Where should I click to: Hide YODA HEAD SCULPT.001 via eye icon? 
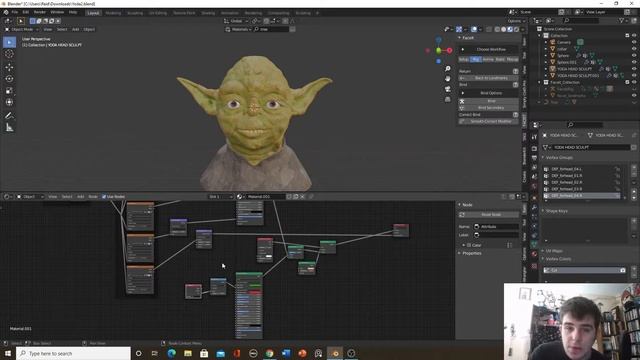coord(634,75)
